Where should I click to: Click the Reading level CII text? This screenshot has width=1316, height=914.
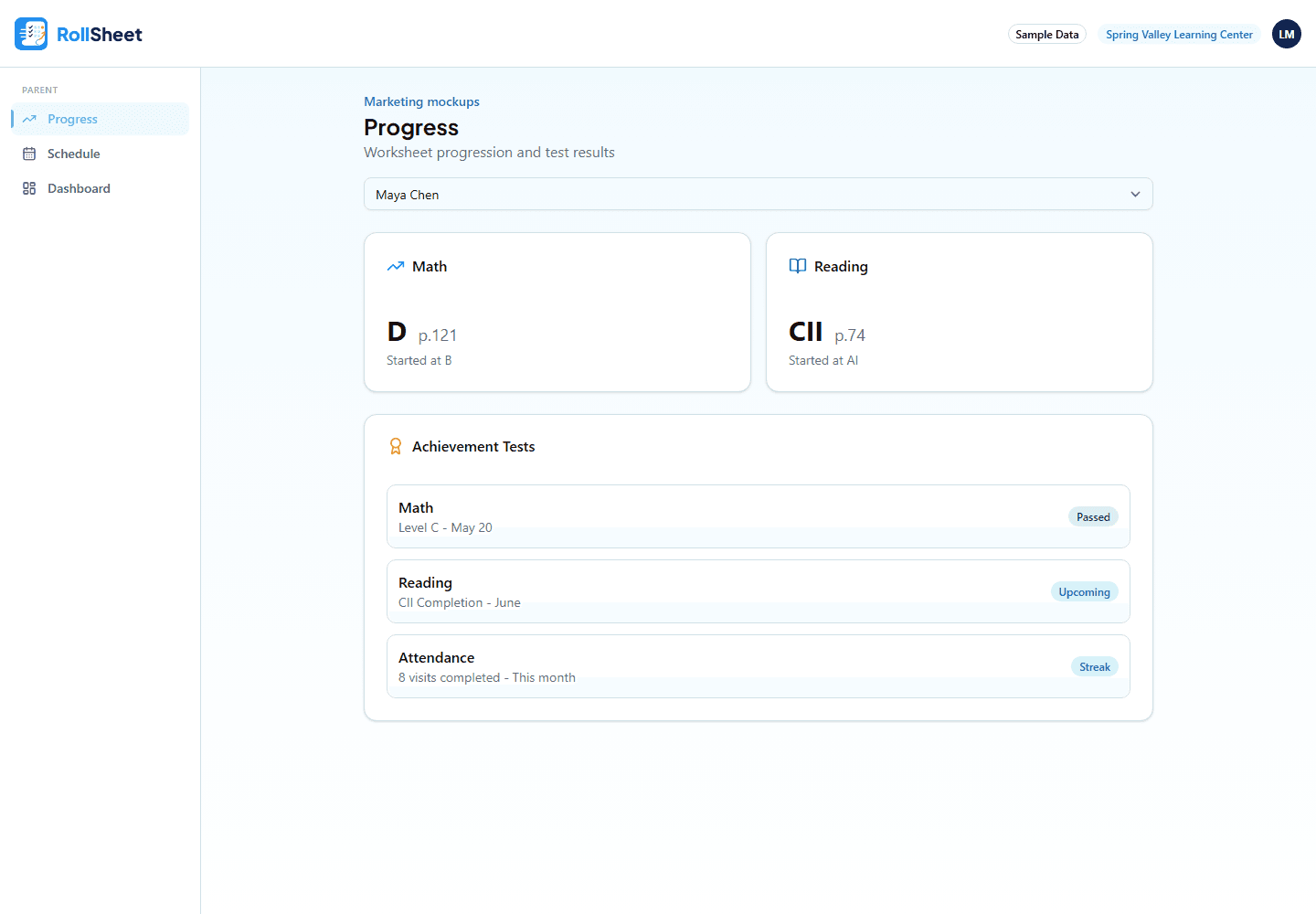click(806, 331)
